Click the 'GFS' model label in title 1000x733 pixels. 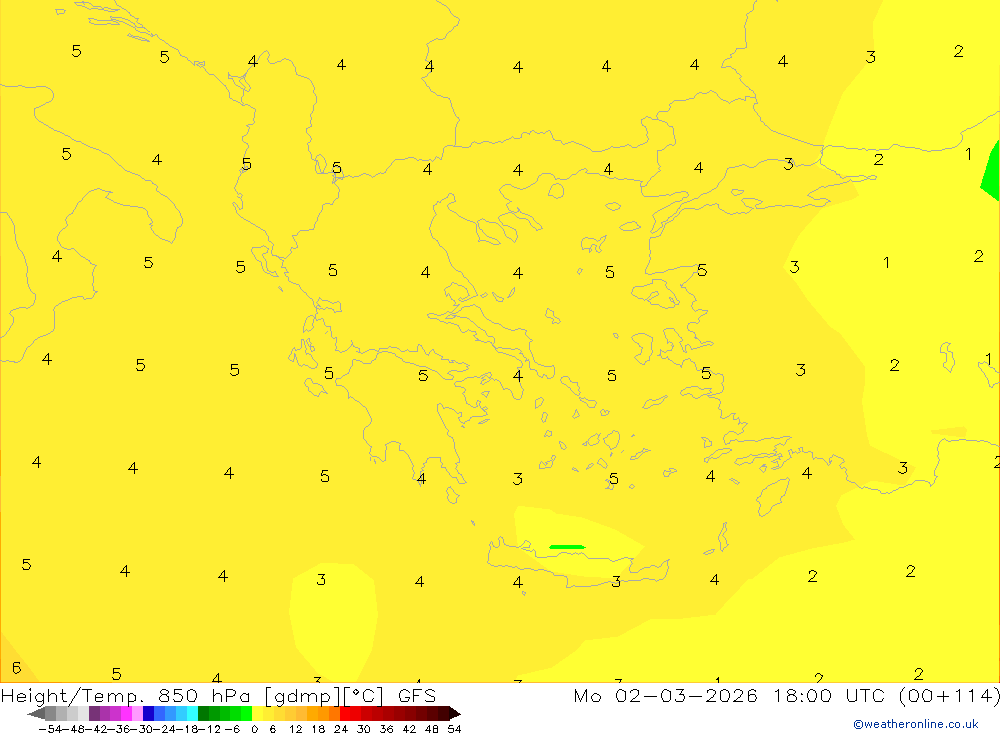417,695
